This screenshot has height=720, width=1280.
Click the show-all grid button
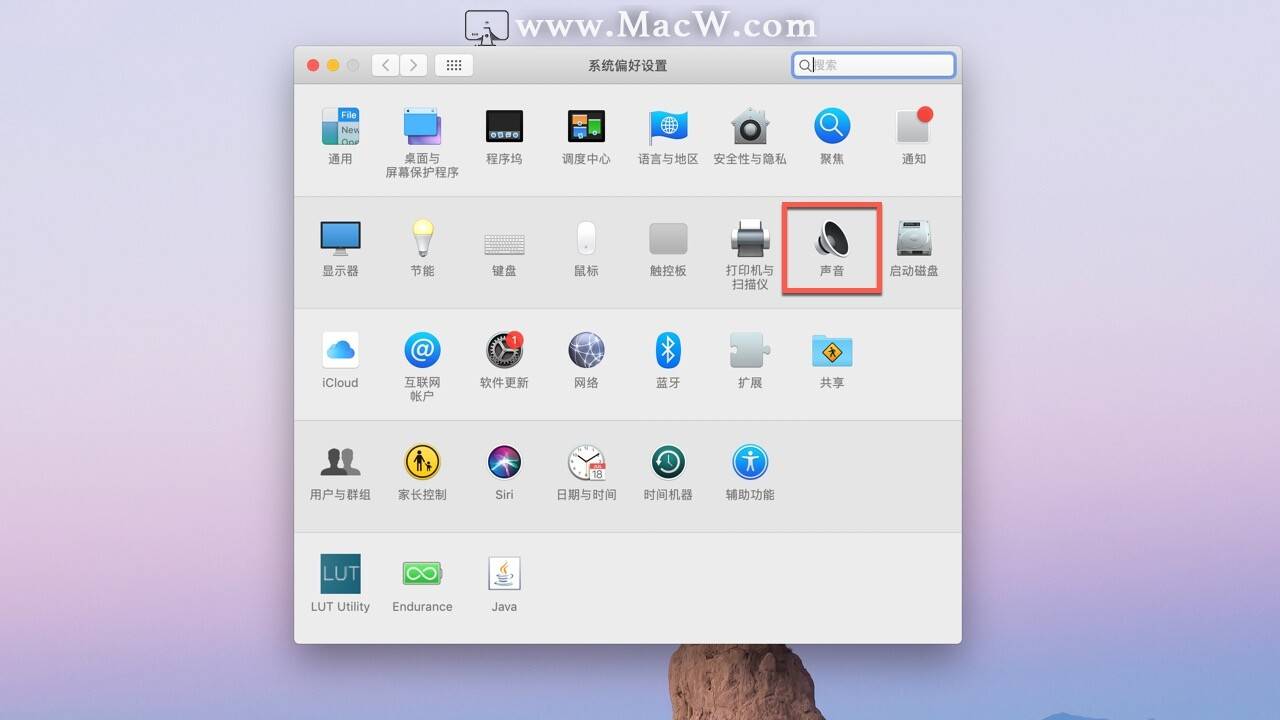coord(454,65)
